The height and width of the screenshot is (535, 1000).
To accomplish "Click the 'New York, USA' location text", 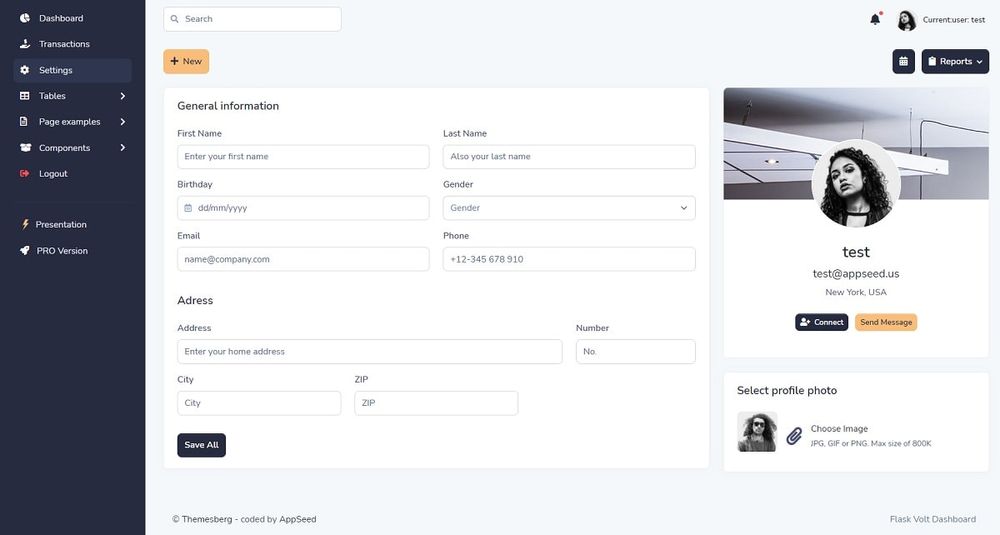I will click(x=856, y=292).
